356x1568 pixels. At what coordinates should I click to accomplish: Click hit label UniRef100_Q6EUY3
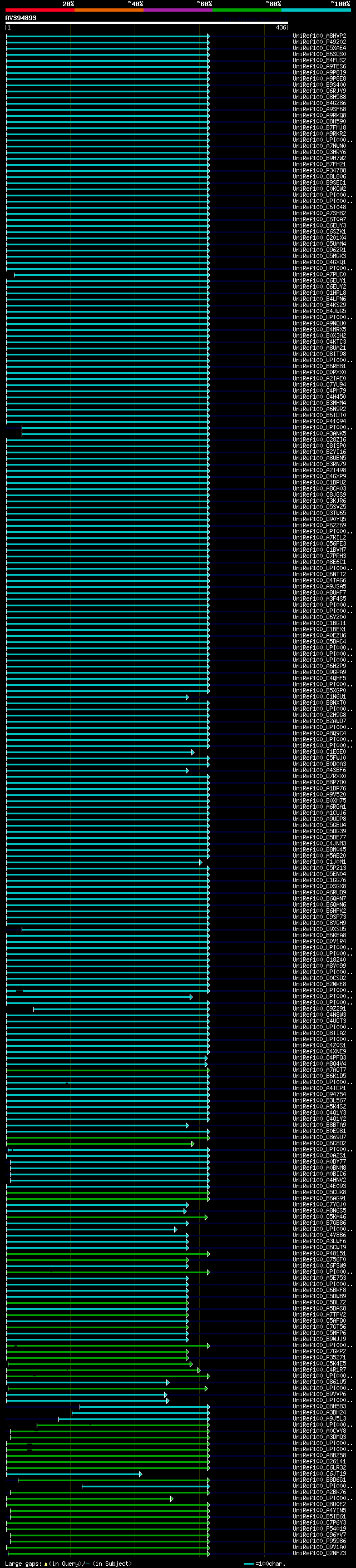pos(319,226)
